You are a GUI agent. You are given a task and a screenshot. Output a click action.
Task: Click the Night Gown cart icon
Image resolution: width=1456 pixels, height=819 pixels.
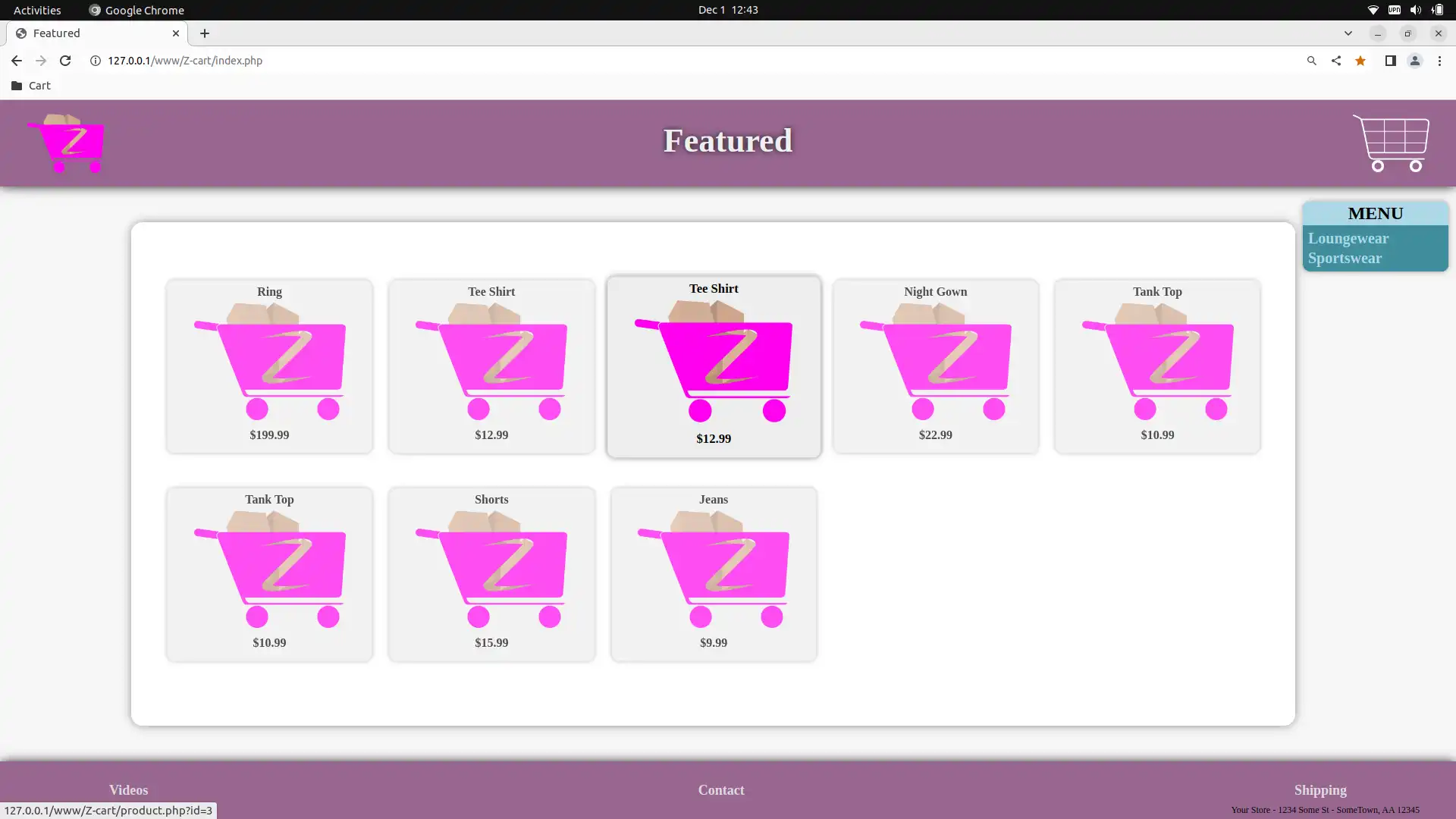point(936,361)
